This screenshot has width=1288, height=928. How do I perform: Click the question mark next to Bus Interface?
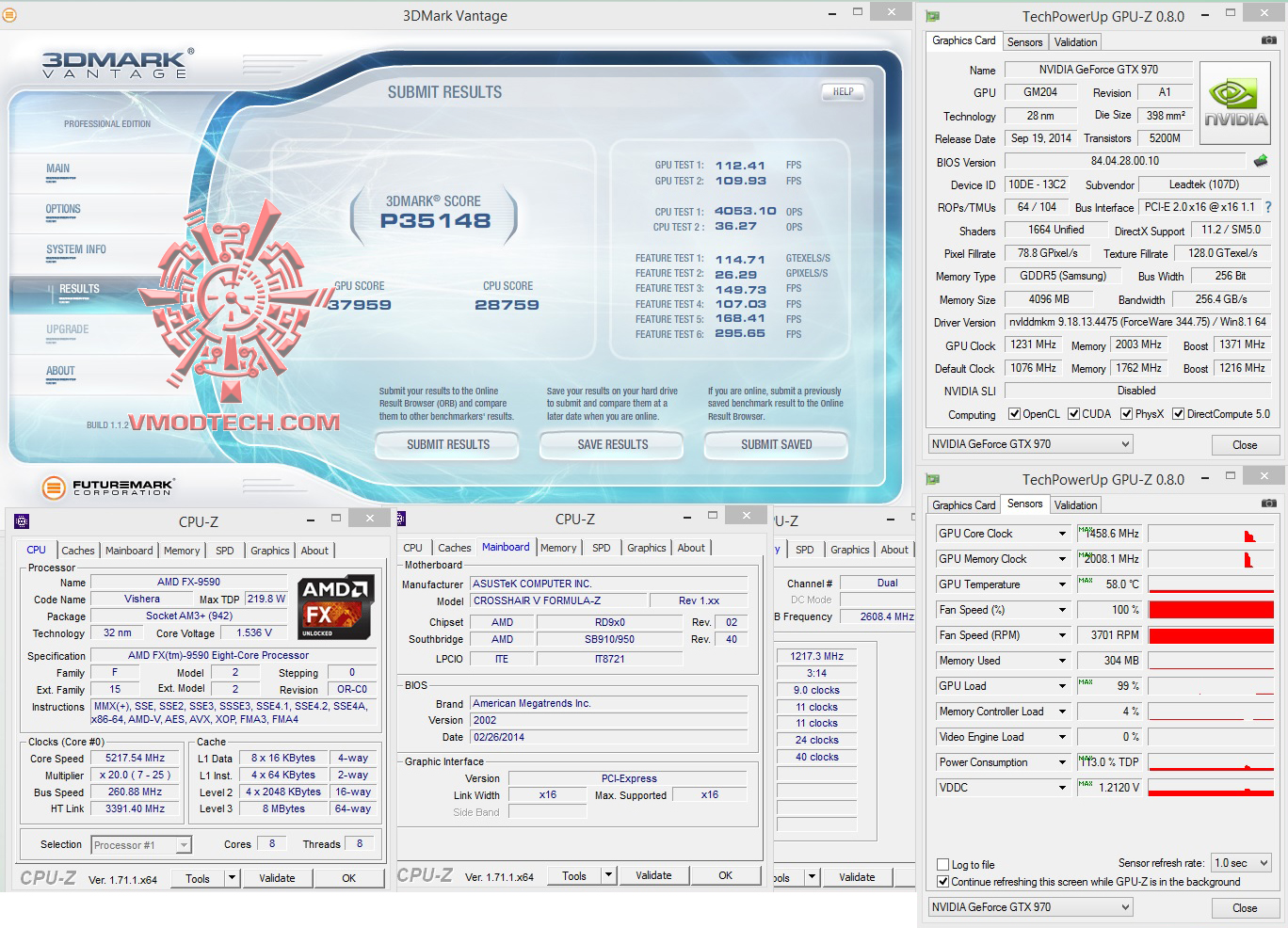(1268, 207)
